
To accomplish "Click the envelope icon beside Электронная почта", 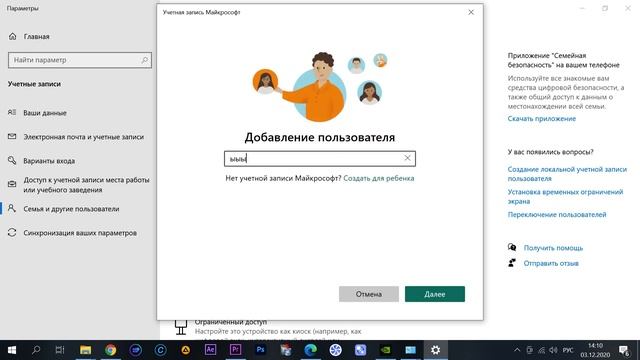I will (x=12, y=136).
